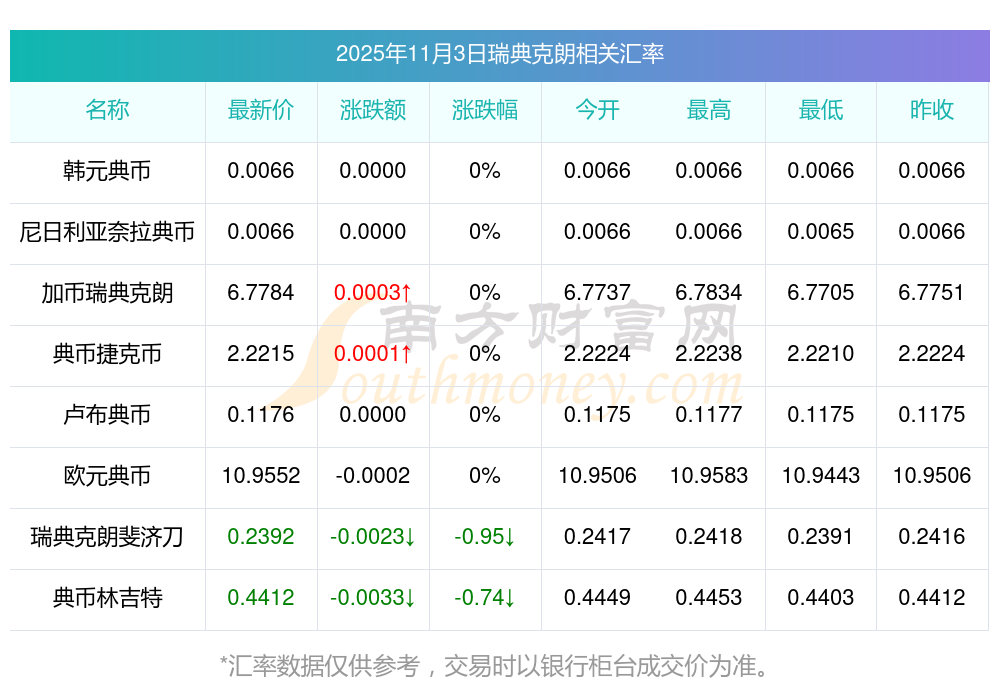Click the red 0.0003↑ change value
The width and height of the screenshot is (1000, 697).
pyautogui.click(x=373, y=293)
